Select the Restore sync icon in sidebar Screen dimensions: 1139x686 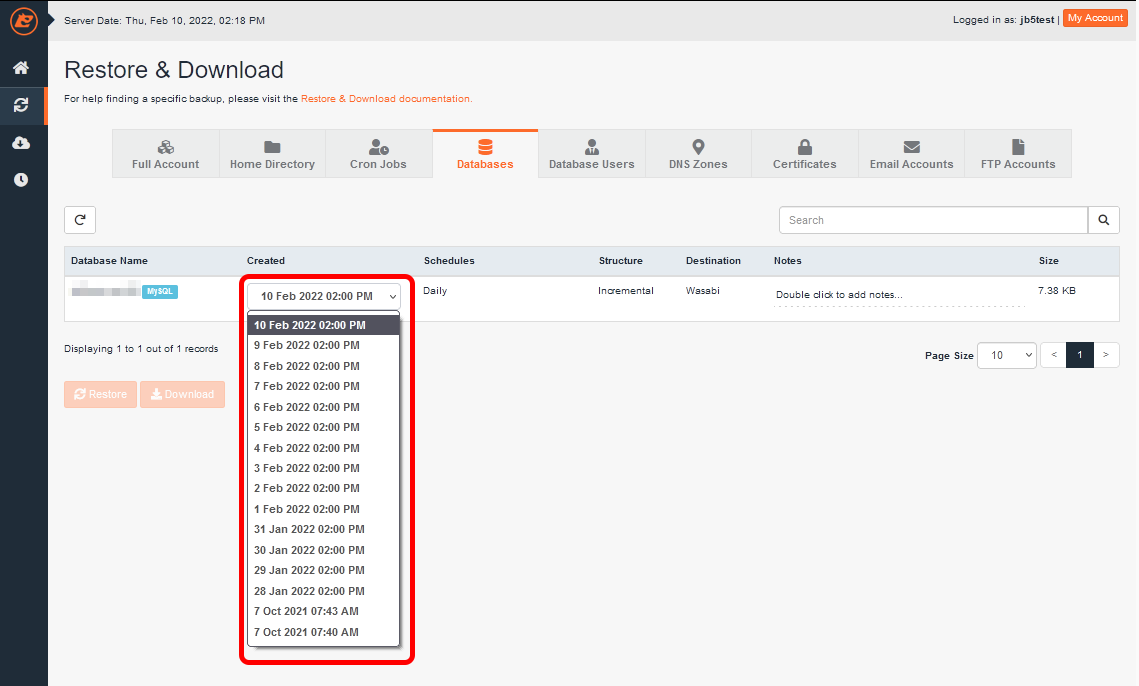coord(21,105)
